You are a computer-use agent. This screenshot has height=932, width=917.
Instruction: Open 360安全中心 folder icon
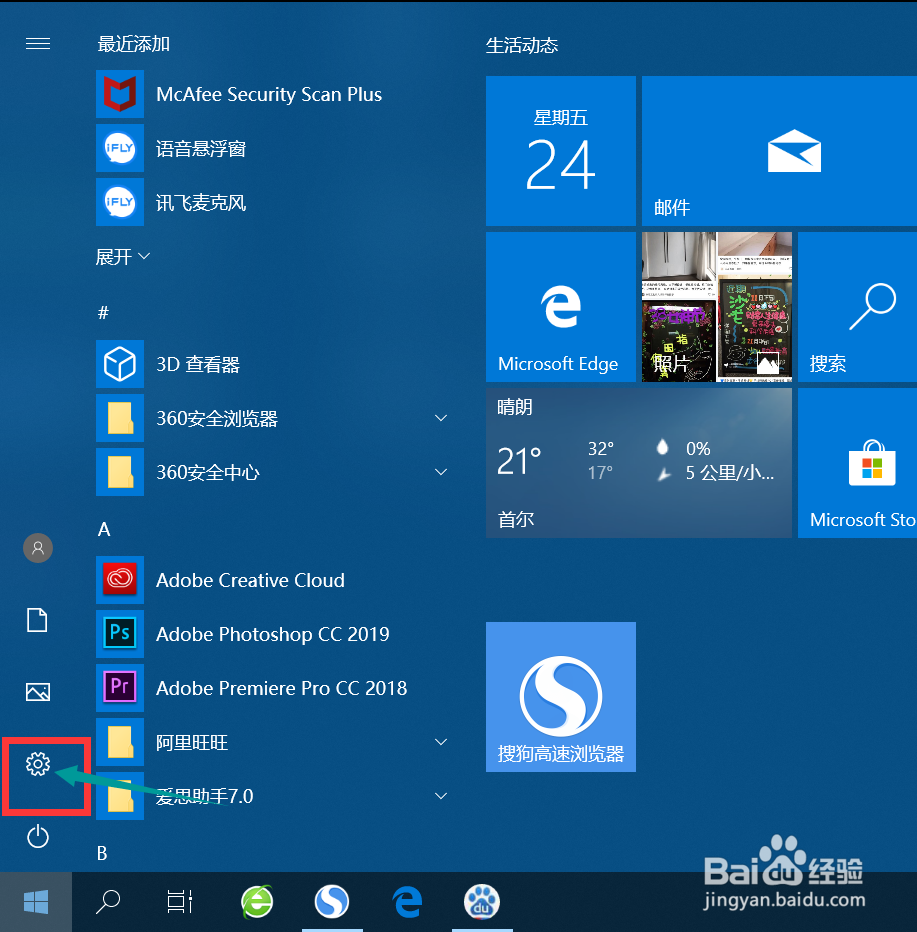(x=120, y=472)
